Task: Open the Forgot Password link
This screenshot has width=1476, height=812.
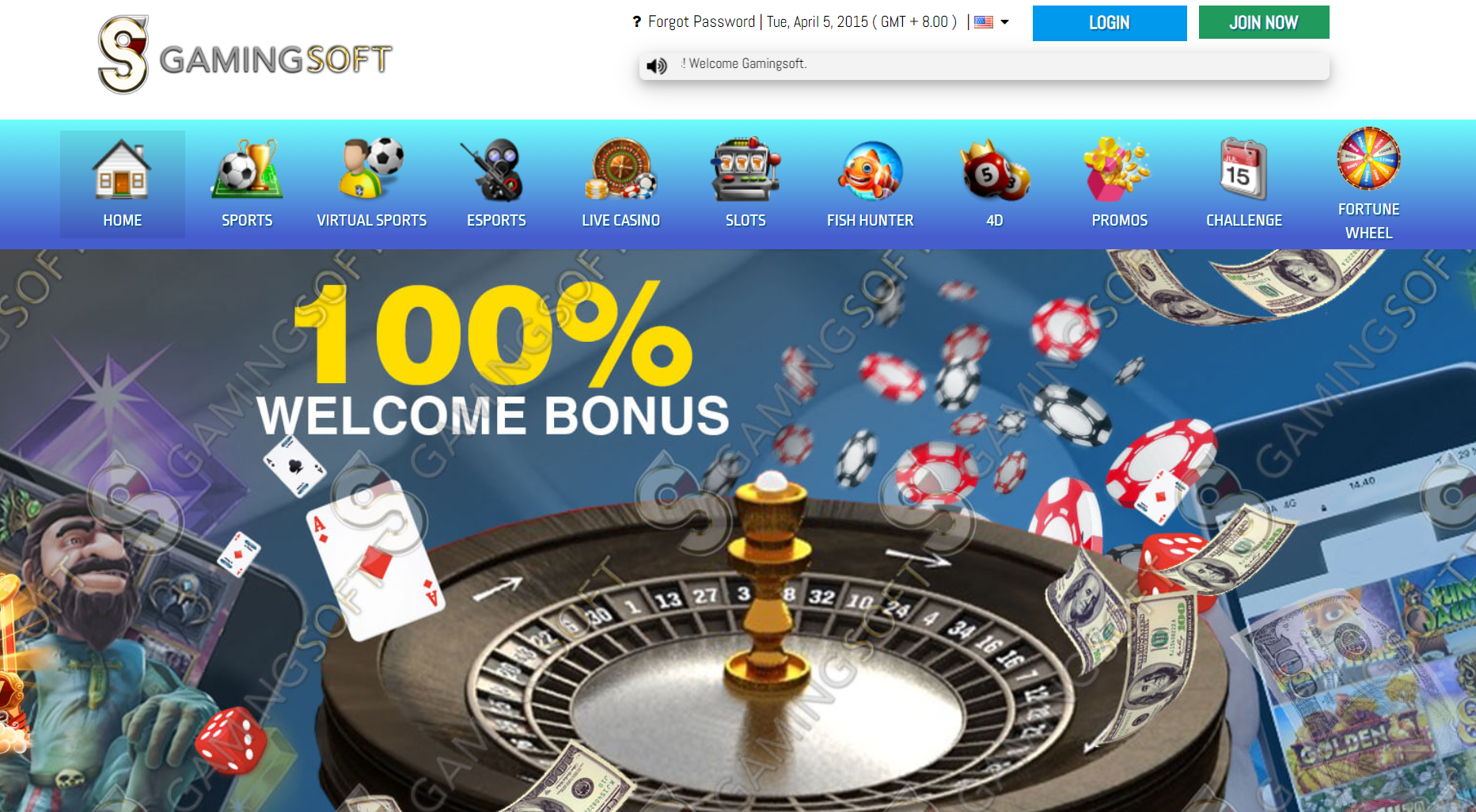Action: tap(701, 22)
